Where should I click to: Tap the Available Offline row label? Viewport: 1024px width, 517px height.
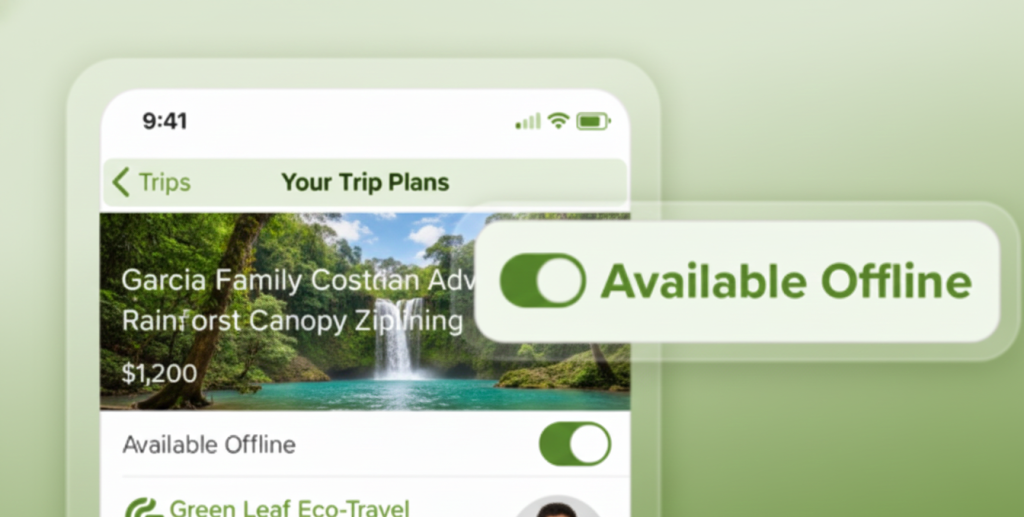209,445
